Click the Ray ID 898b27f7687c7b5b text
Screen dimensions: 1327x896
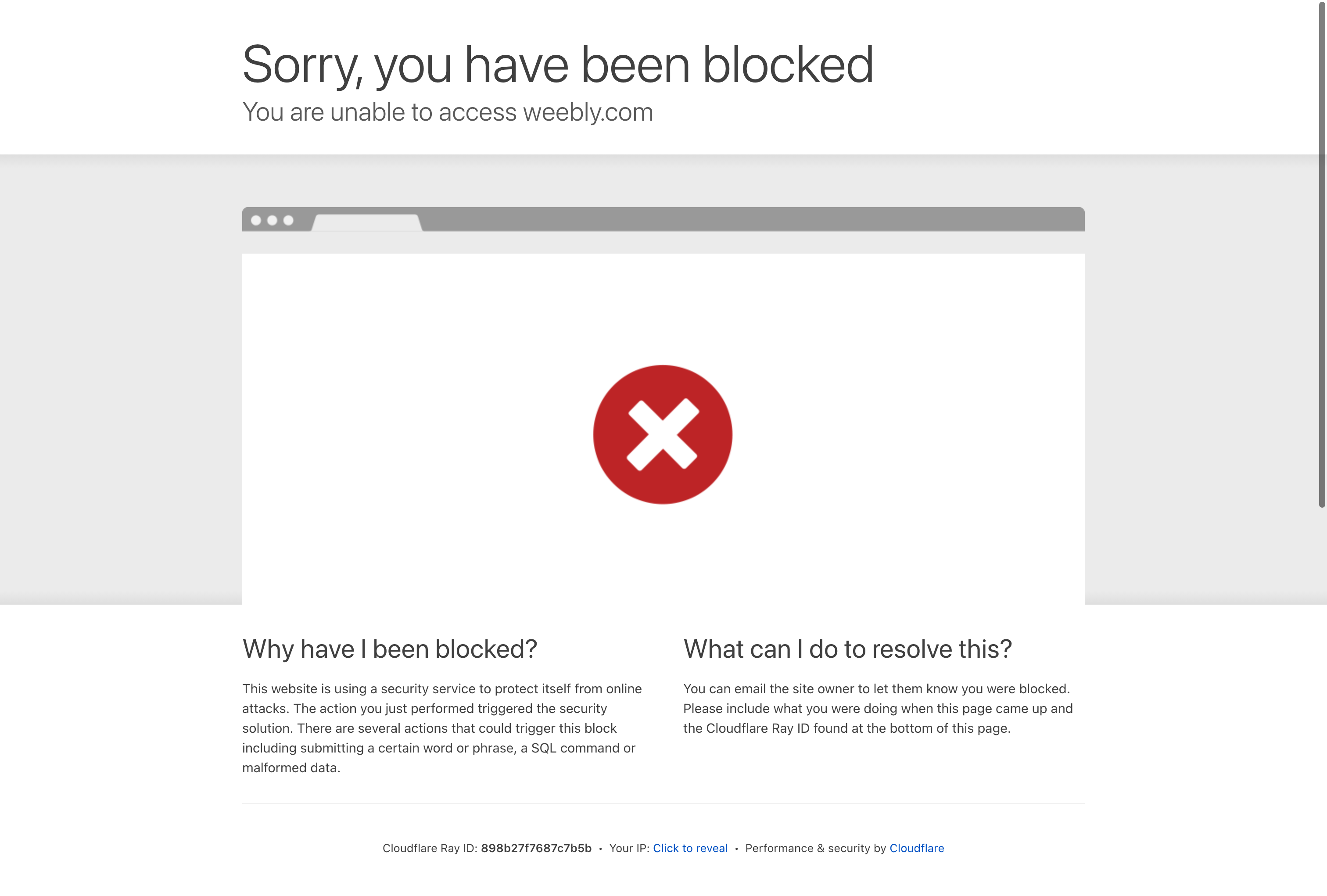click(x=536, y=848)
